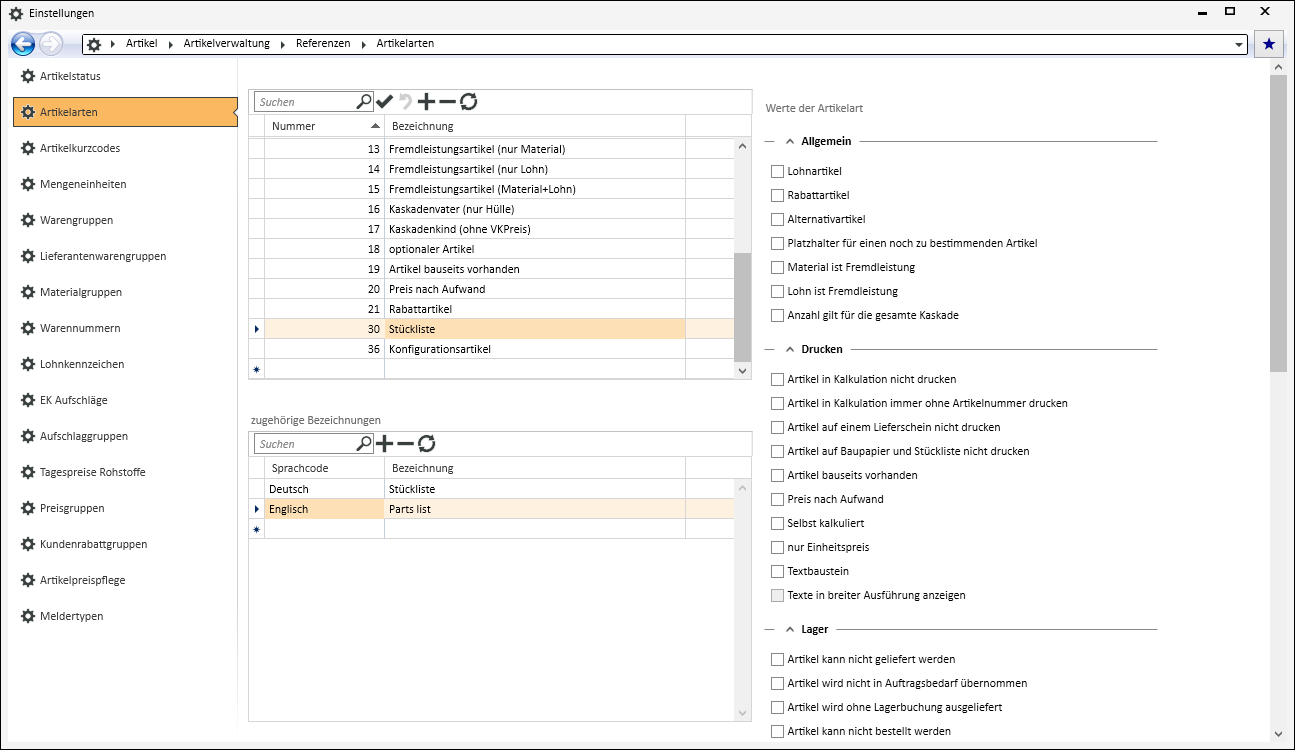
Task: Click into the Artikelarten Suchen field
Action: tap(305, 101)
